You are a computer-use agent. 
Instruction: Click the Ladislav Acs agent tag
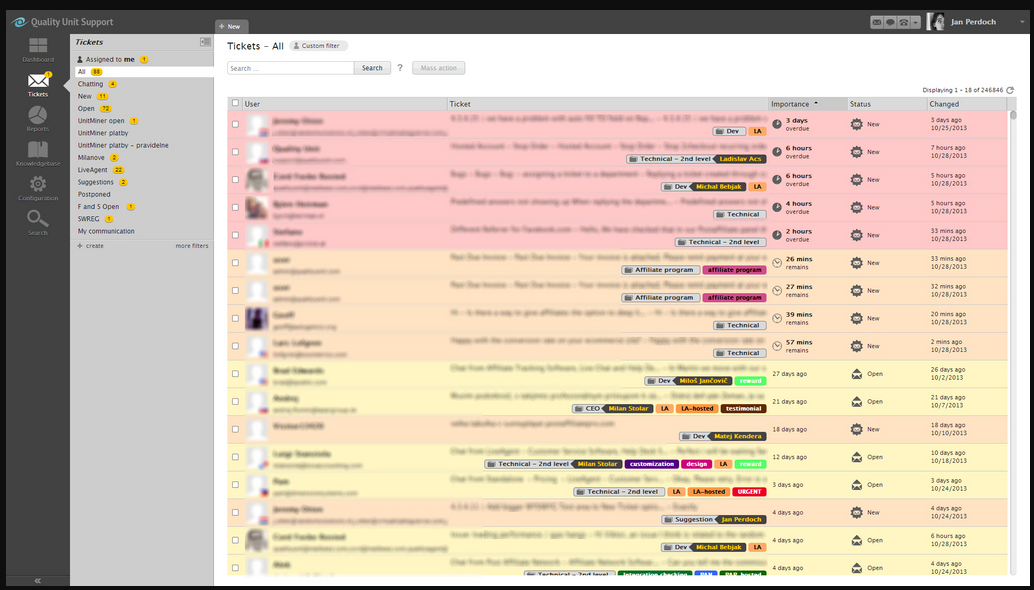tap(740, 159)
